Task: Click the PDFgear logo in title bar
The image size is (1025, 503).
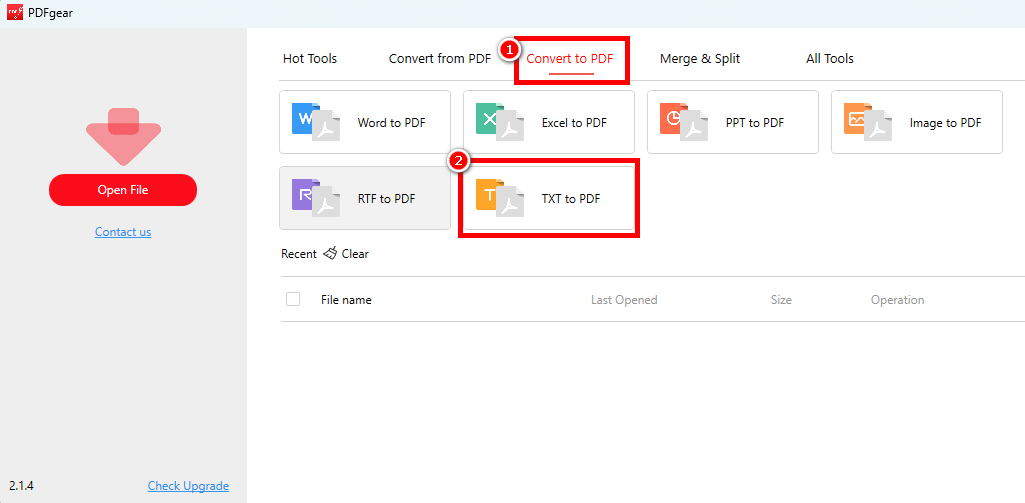Action: click(x=15, y=13)
